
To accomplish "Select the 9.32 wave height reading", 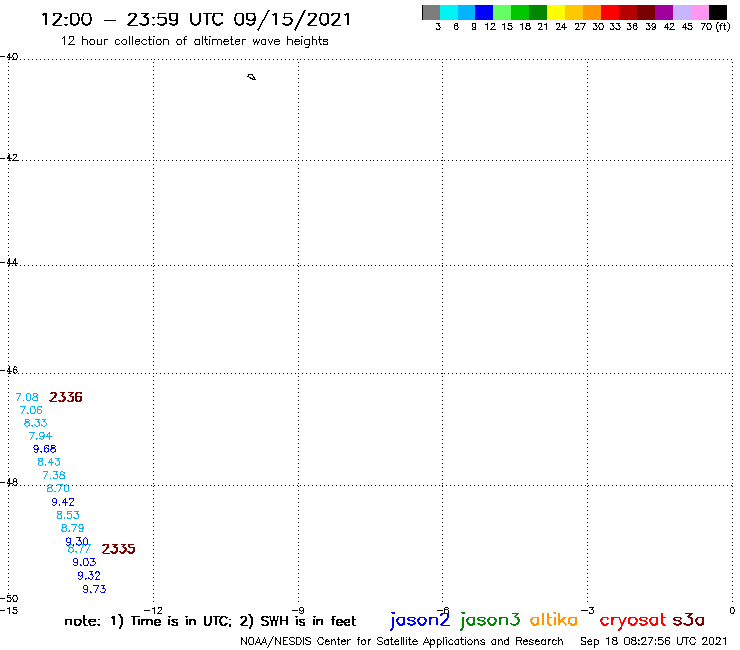I will 89,575.
